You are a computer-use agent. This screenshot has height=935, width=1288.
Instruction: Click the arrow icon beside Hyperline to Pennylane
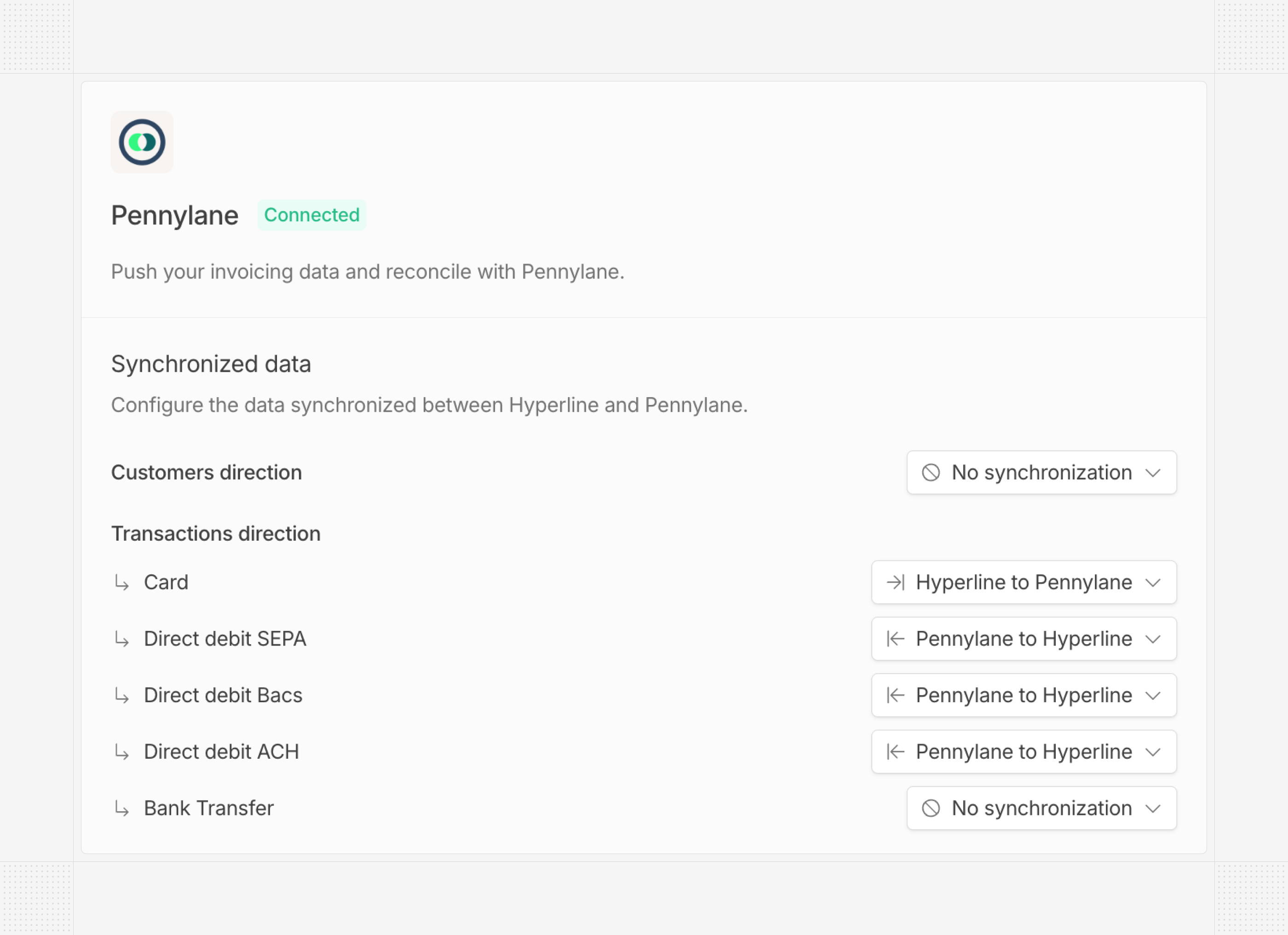pyautogui.click(x=896, y=582)
